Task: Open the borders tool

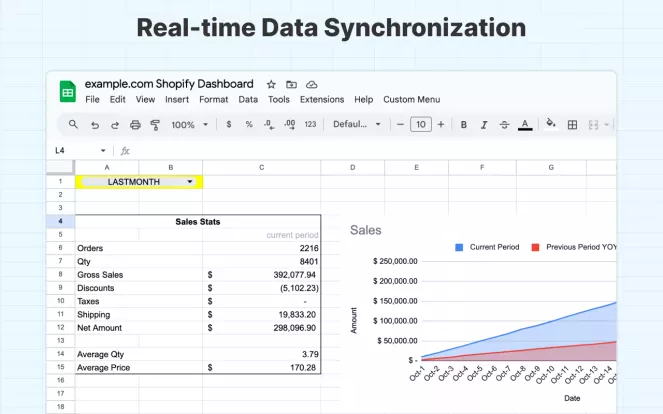Action: [573, 125]
